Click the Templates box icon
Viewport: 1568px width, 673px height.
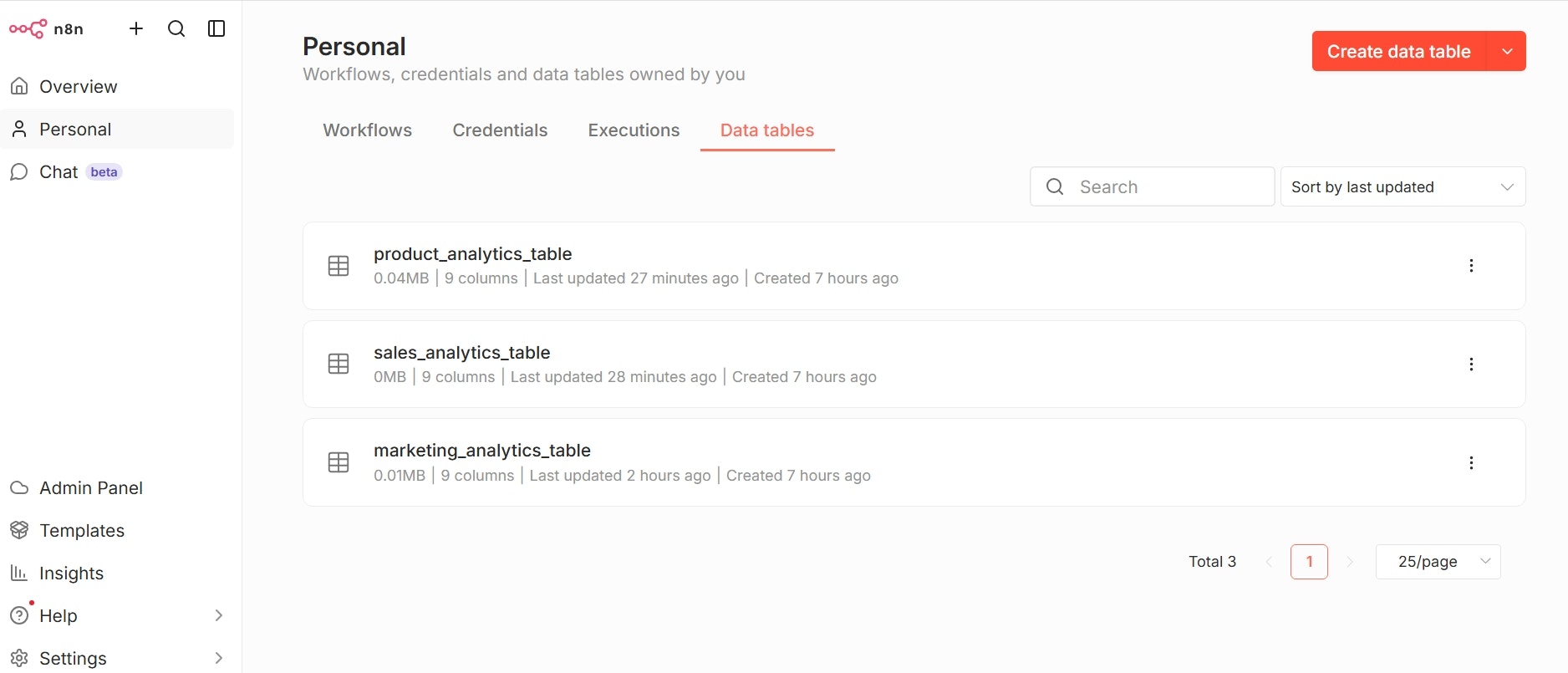(x=19, y=530)
